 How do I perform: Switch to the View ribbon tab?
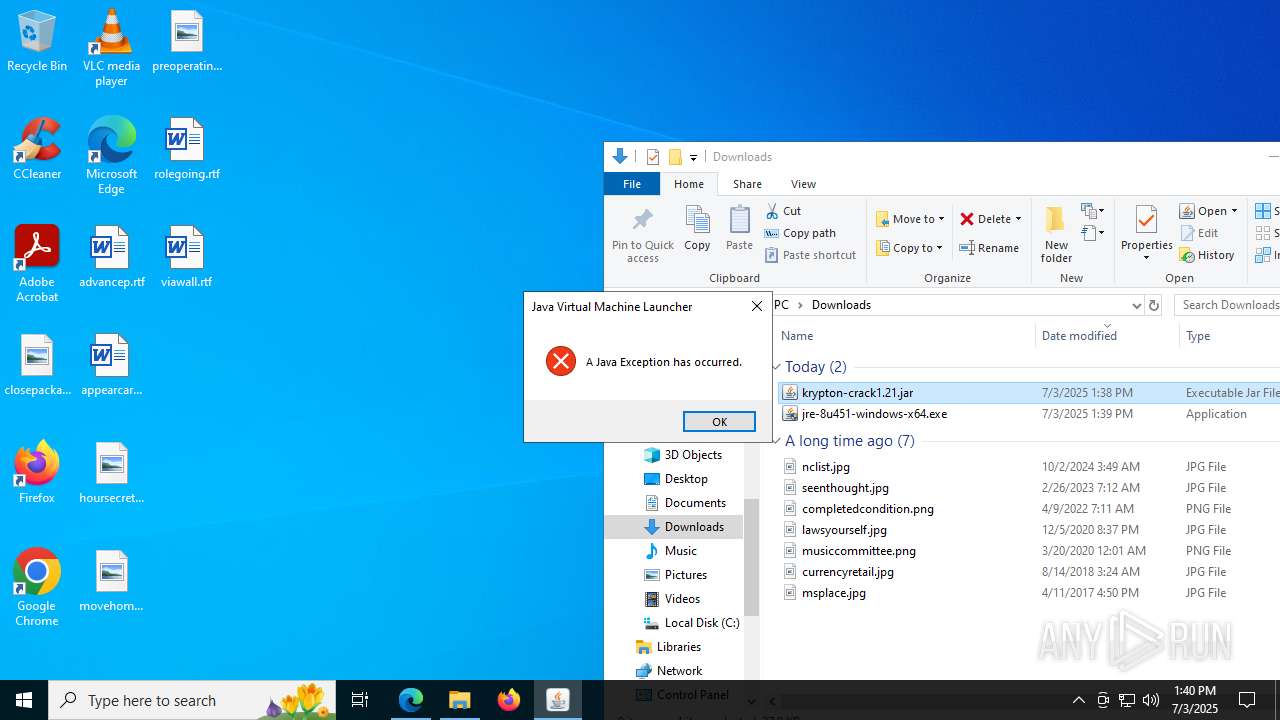point(803,184)
